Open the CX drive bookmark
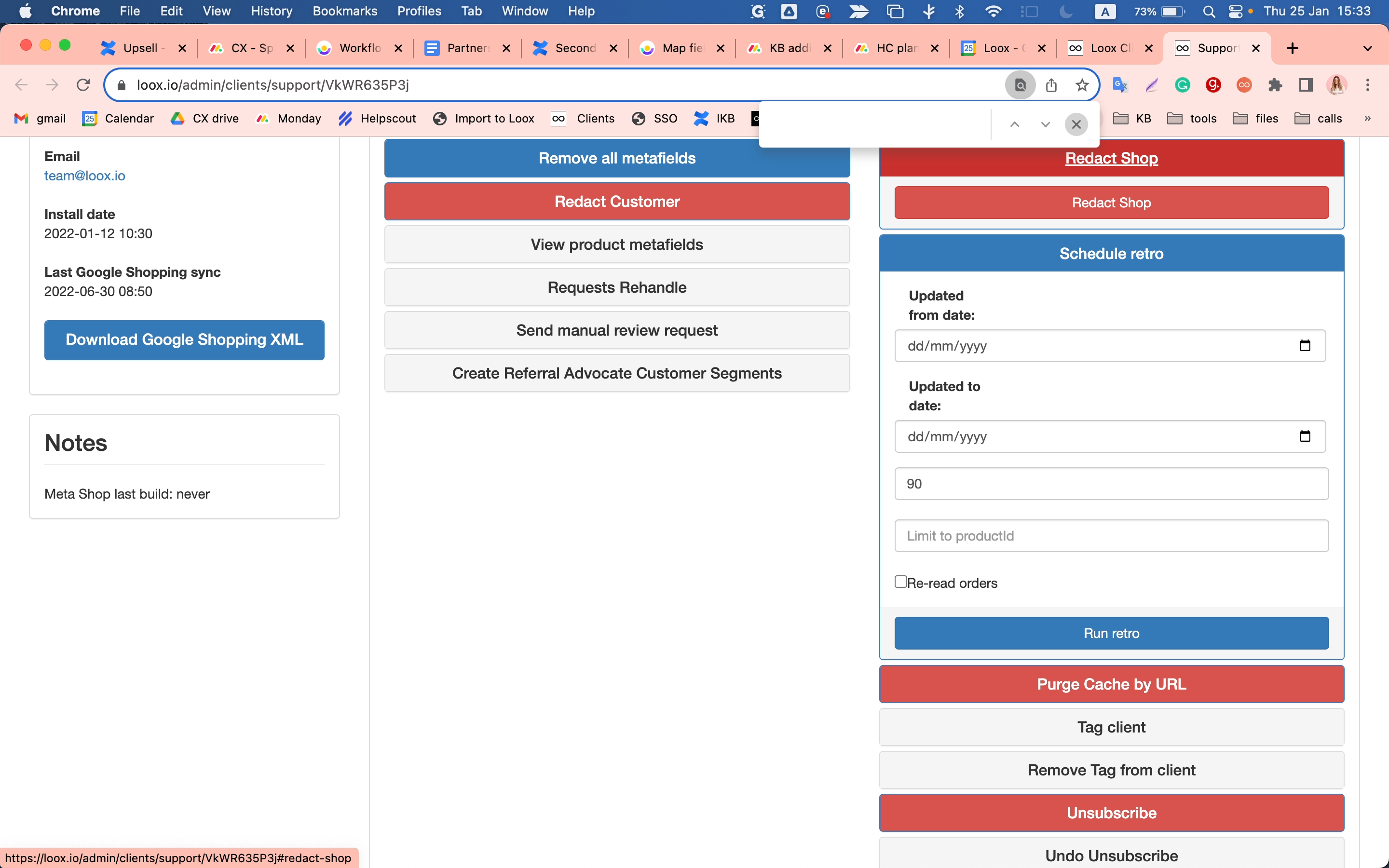Viewport: 1389px width, 868px height. click(x=205, y=118)
